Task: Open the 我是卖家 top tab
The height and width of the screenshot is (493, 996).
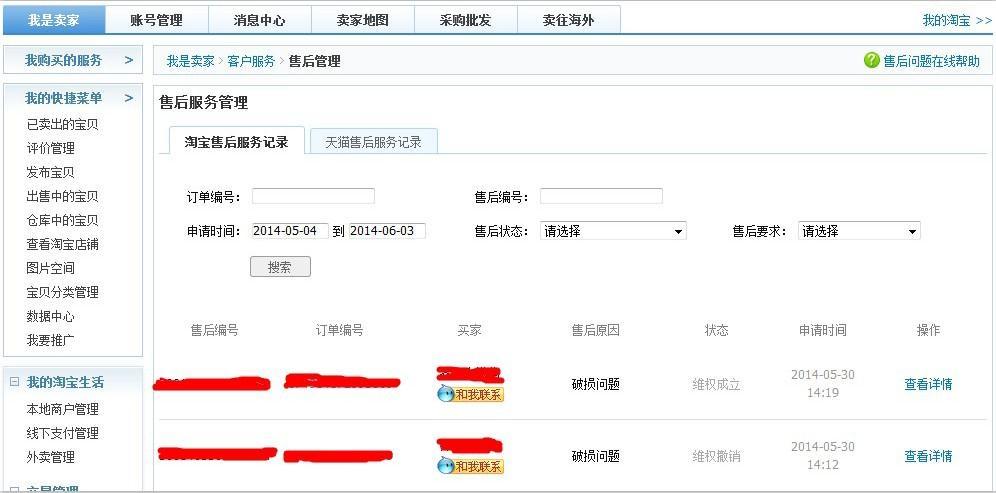Action: [x=53, y=20]
